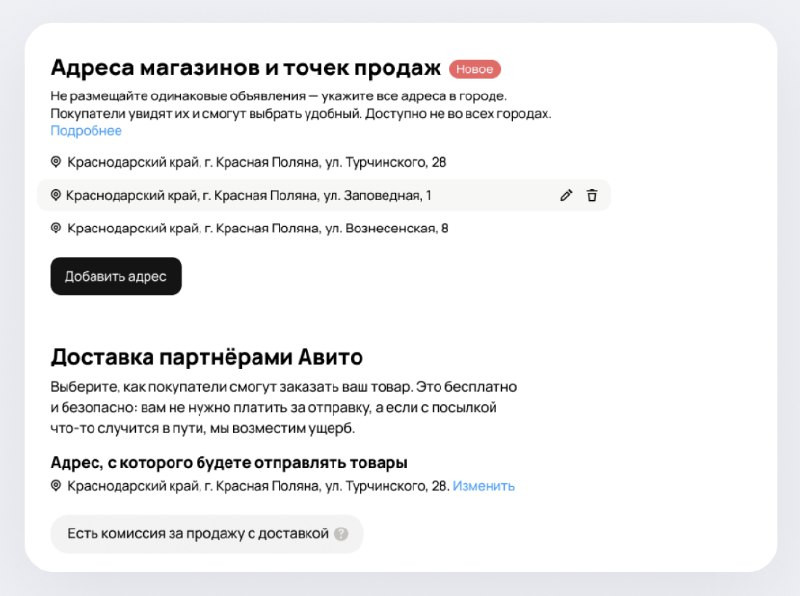Click the red "Новое" badge

point(475,69)
